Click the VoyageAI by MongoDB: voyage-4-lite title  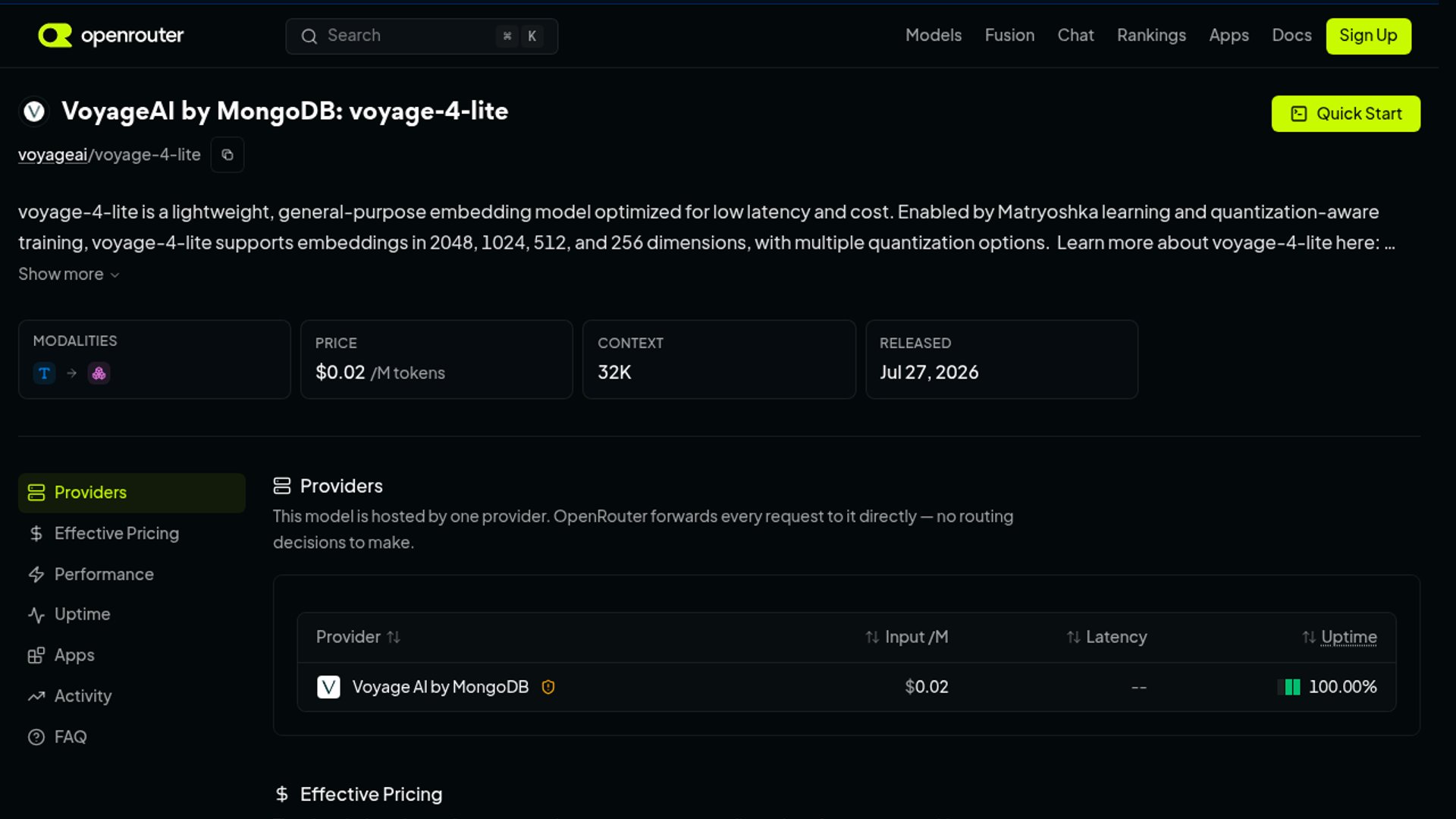click(284, 111)
